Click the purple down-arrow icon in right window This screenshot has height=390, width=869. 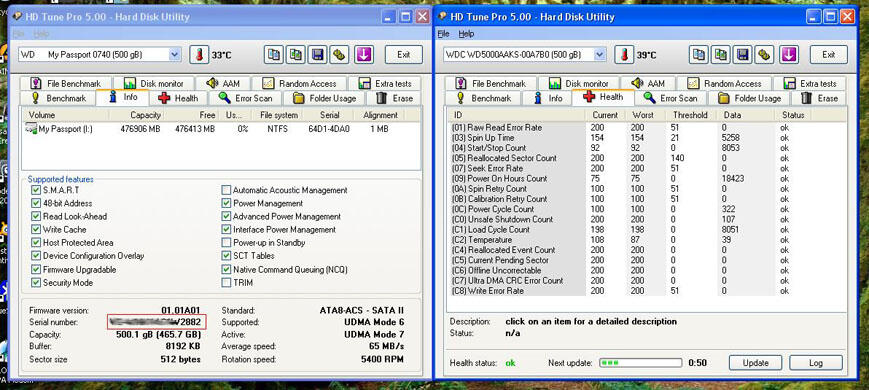[x=788, y=54]
